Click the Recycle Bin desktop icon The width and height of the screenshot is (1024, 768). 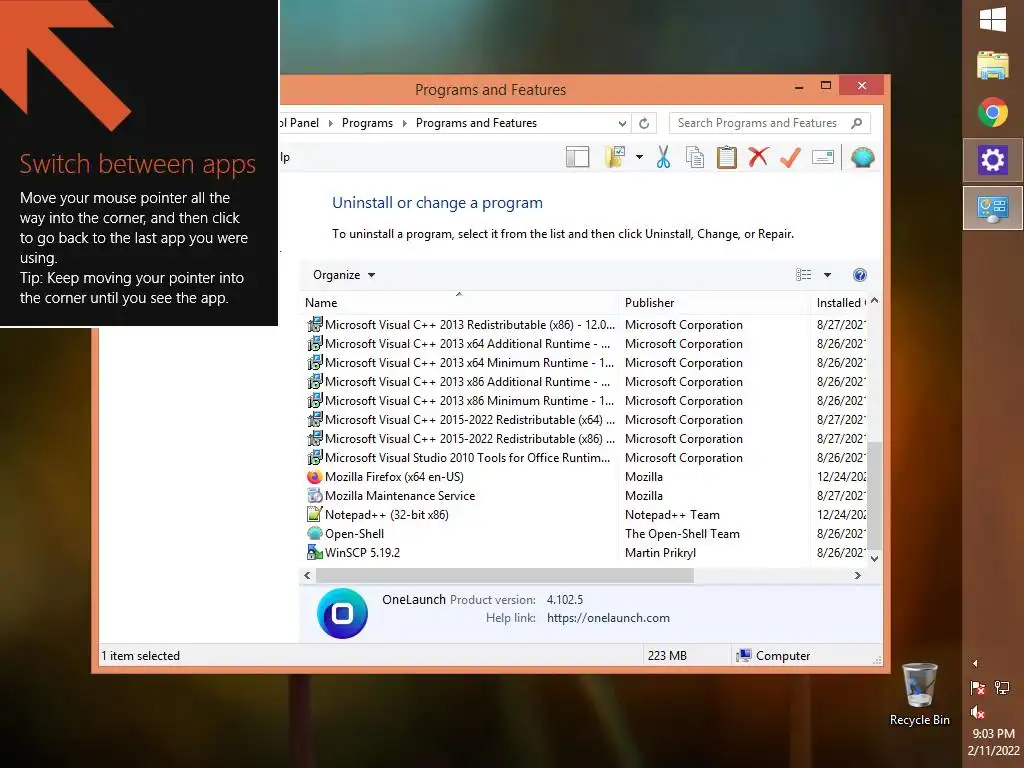(x=920, y=694)
